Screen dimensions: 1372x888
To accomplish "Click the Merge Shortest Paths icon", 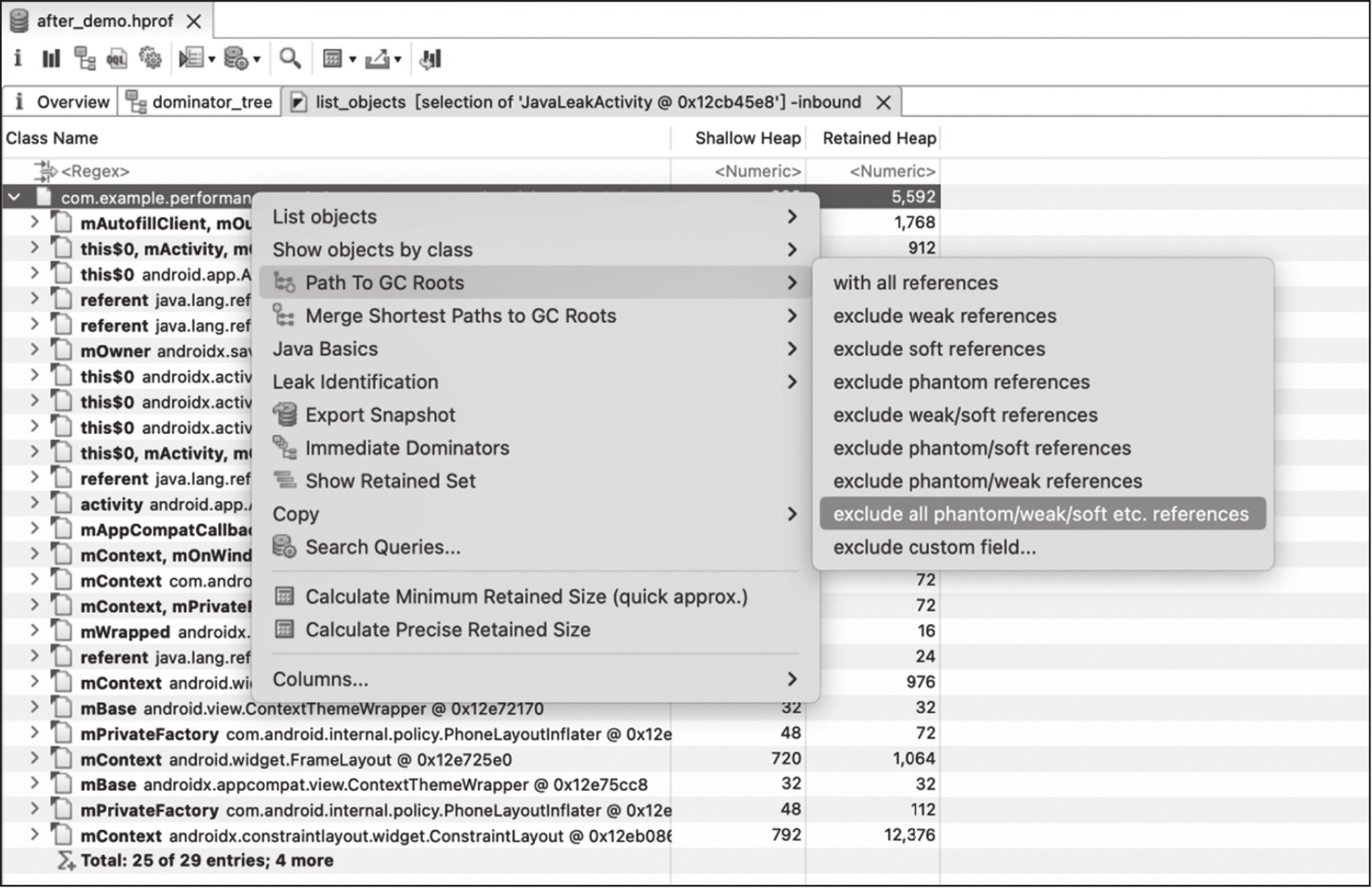I will 284,316.
